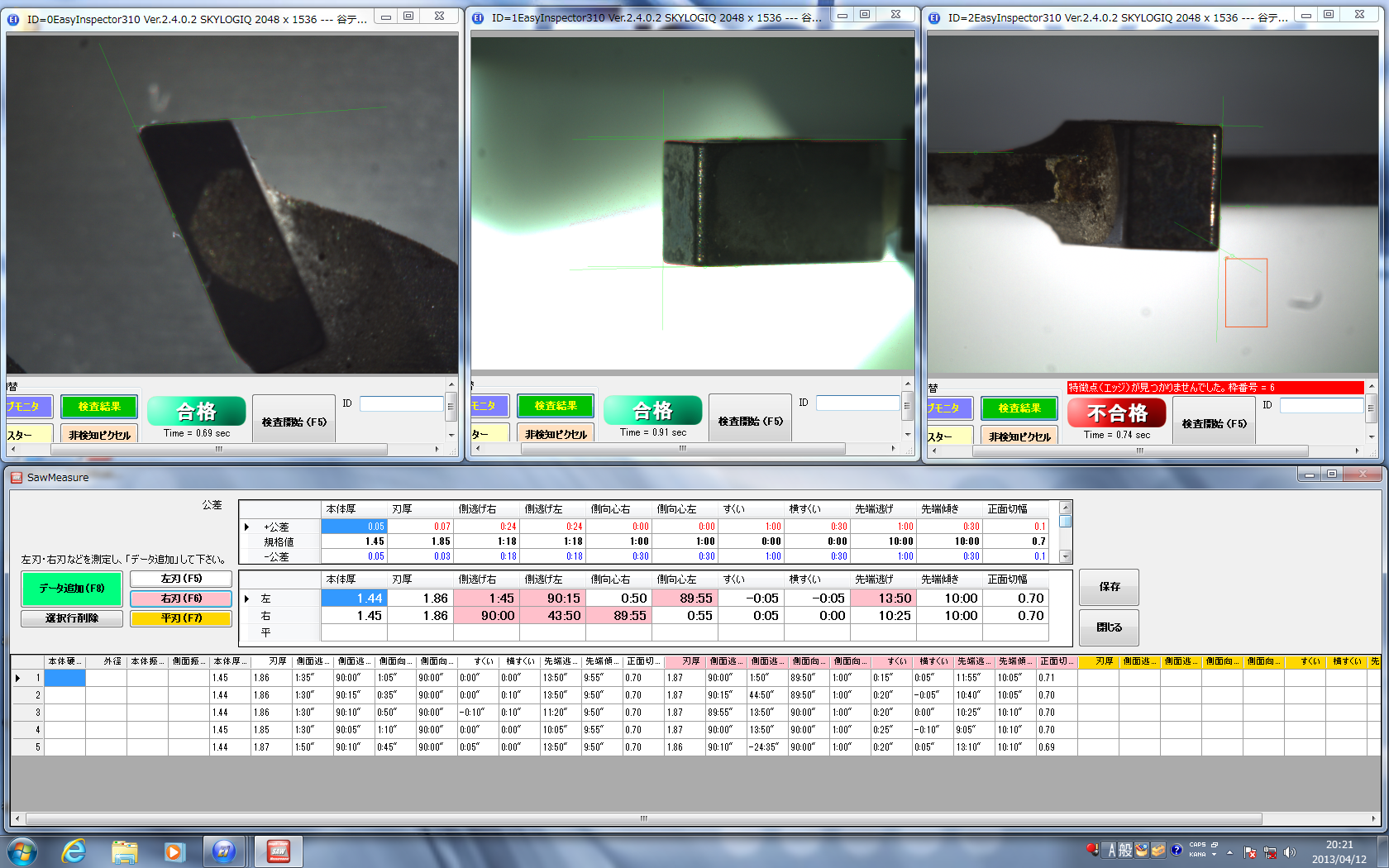
Task: Click the ID=2 window horizontal scrollbar thumb
Action: 1140,451
